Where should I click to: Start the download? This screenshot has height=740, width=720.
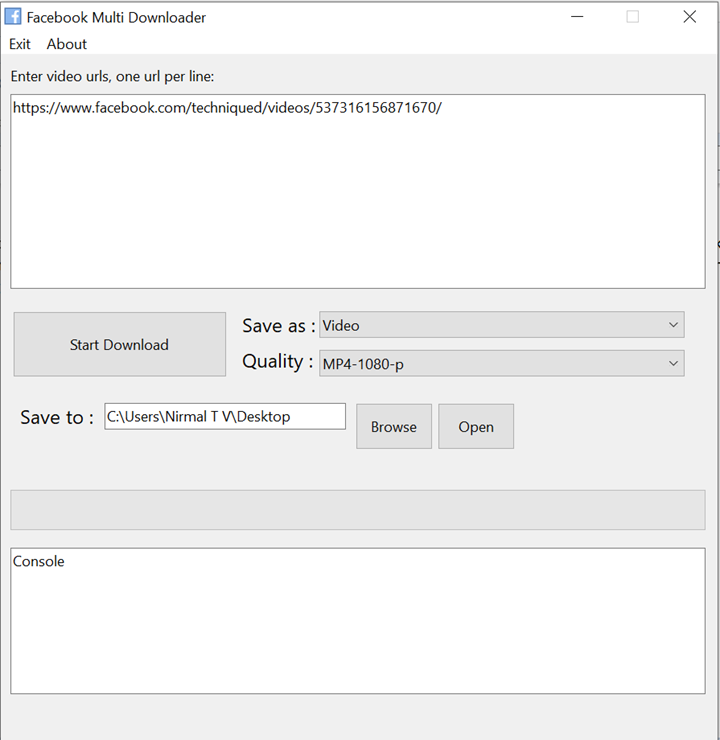[119, 344]
